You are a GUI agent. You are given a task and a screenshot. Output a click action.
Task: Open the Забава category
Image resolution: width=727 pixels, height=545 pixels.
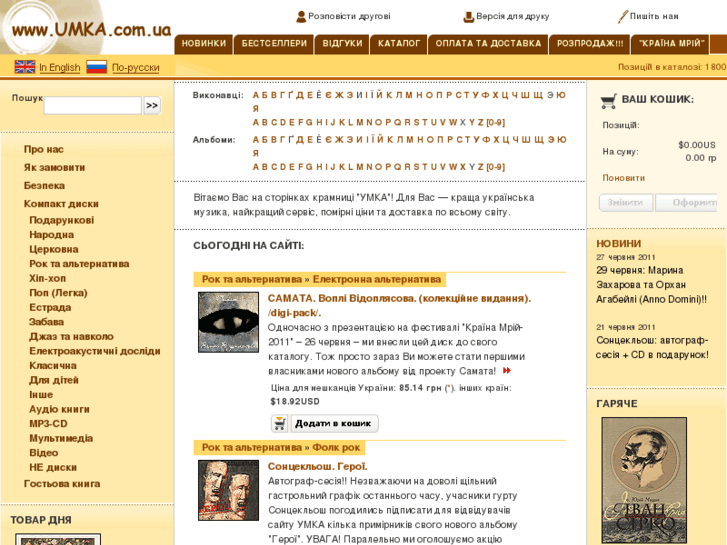(x=46, y=322)
